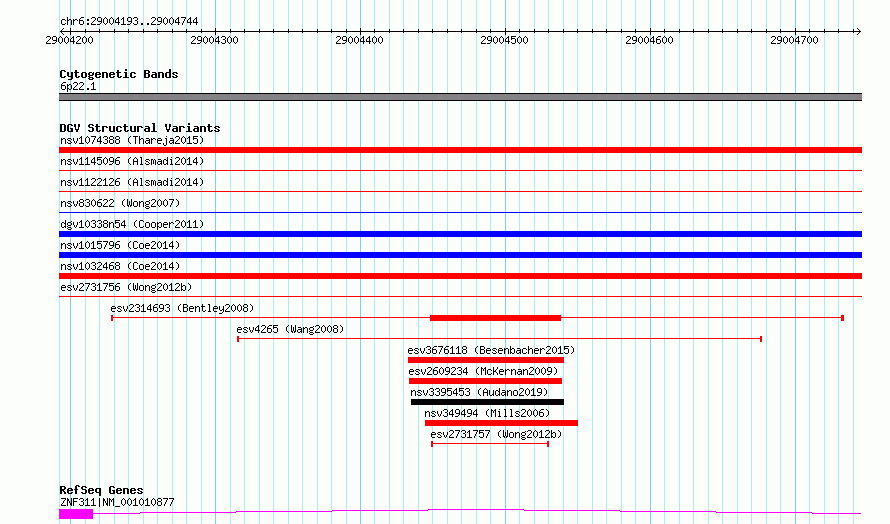Viewport: 890px width, 524px height.
Task: Click the red bar under nsv349494
Action: click(501, 423)
